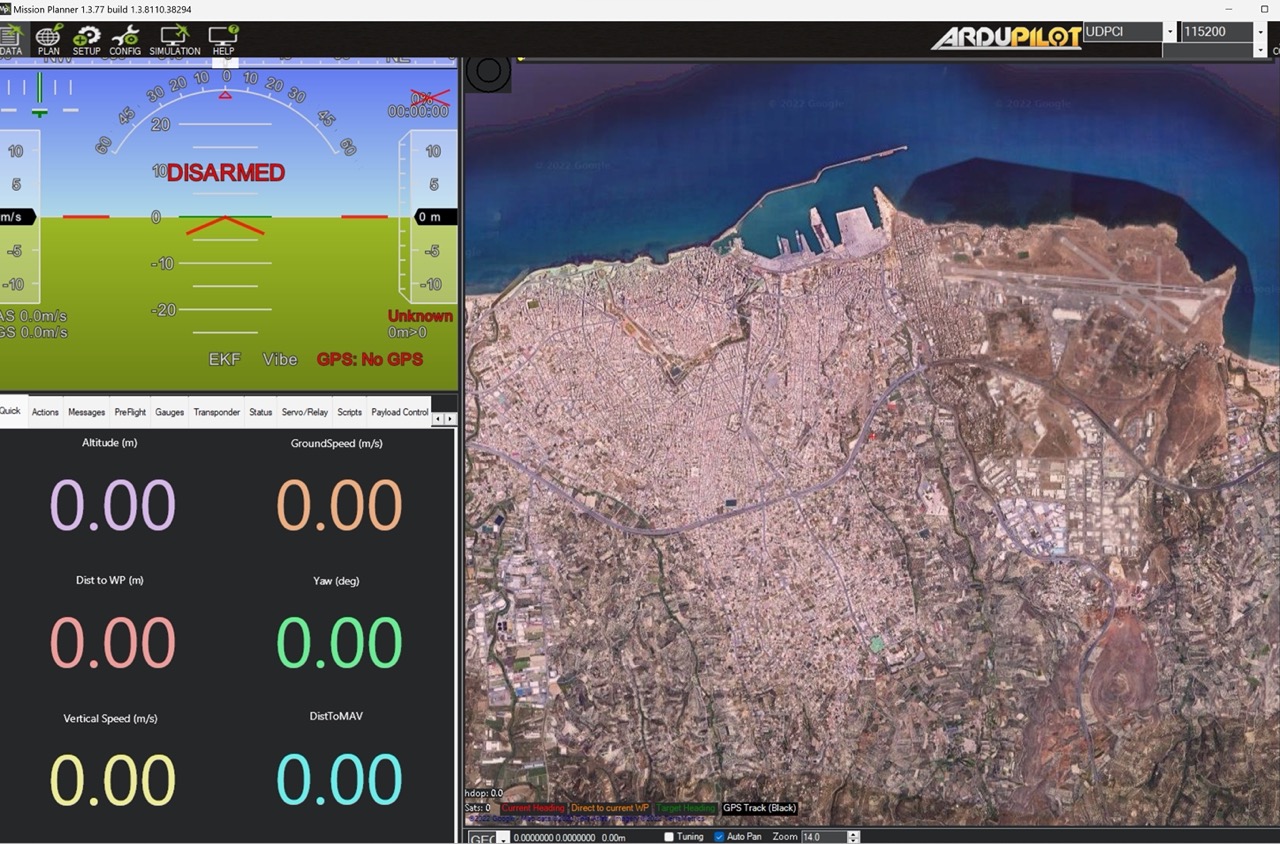The height and width of the screenshot is (844, 1280).
Task: Click the SETUP gear icon
Action: tap(87, 39)
